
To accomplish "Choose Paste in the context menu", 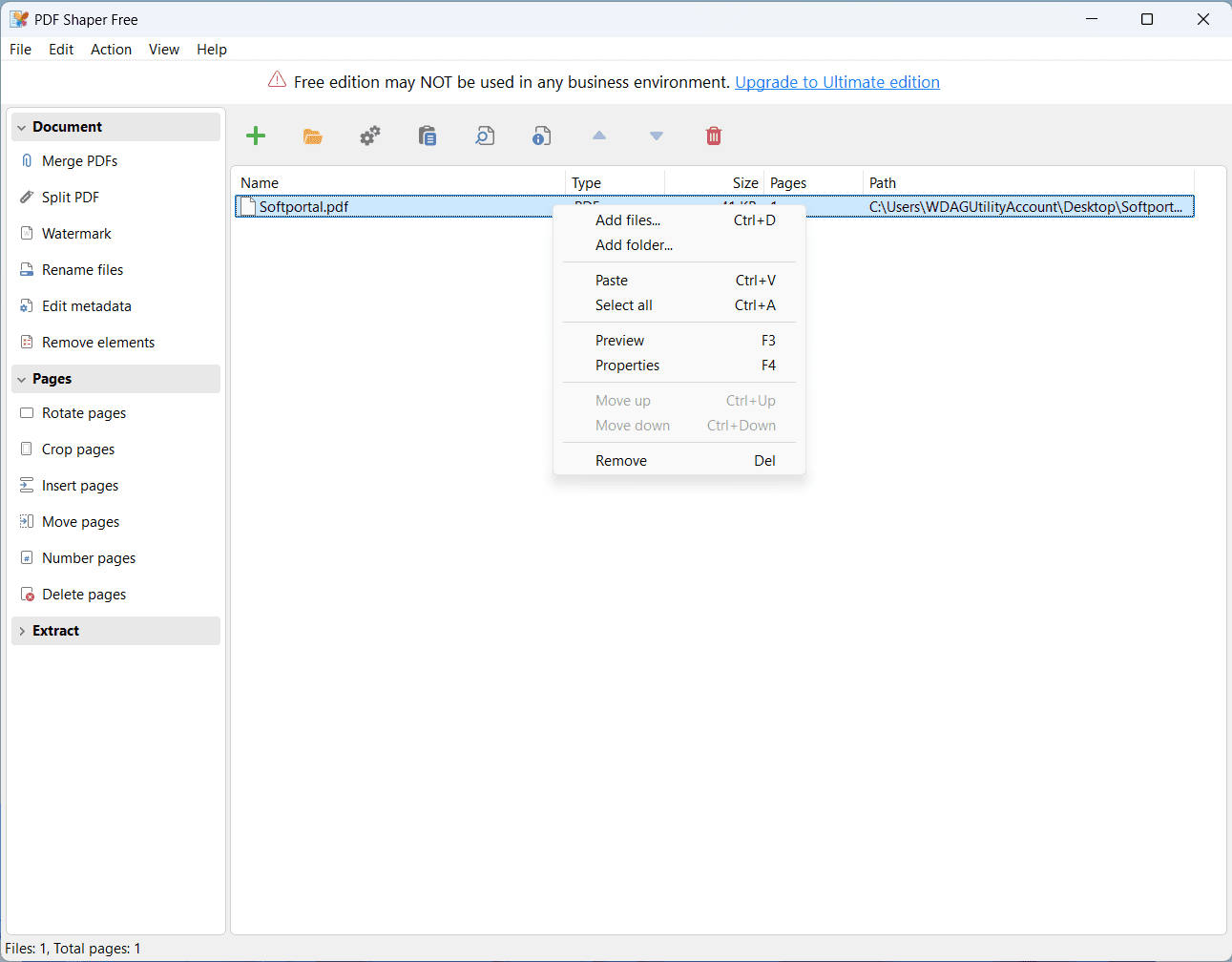I will 679,281.
